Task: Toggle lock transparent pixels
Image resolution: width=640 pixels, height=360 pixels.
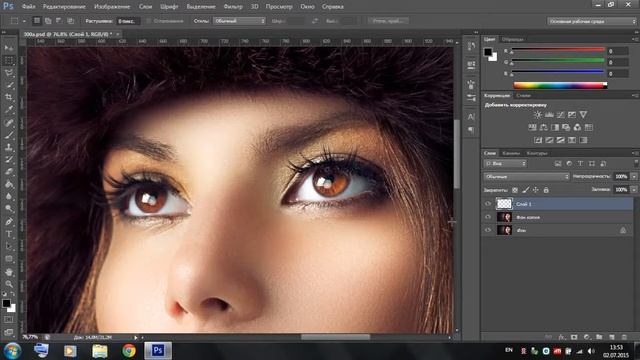Action: click(x=515, y=190)
